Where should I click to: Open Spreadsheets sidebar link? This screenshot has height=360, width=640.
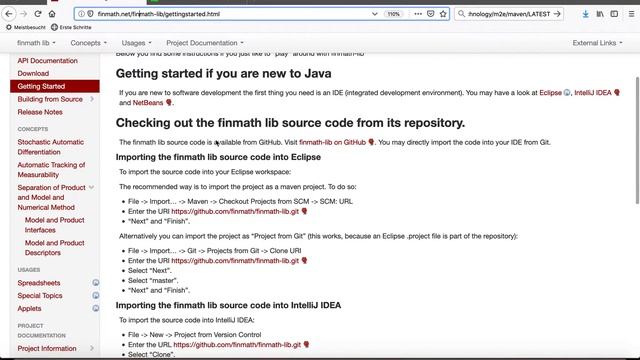coord(39,283)
